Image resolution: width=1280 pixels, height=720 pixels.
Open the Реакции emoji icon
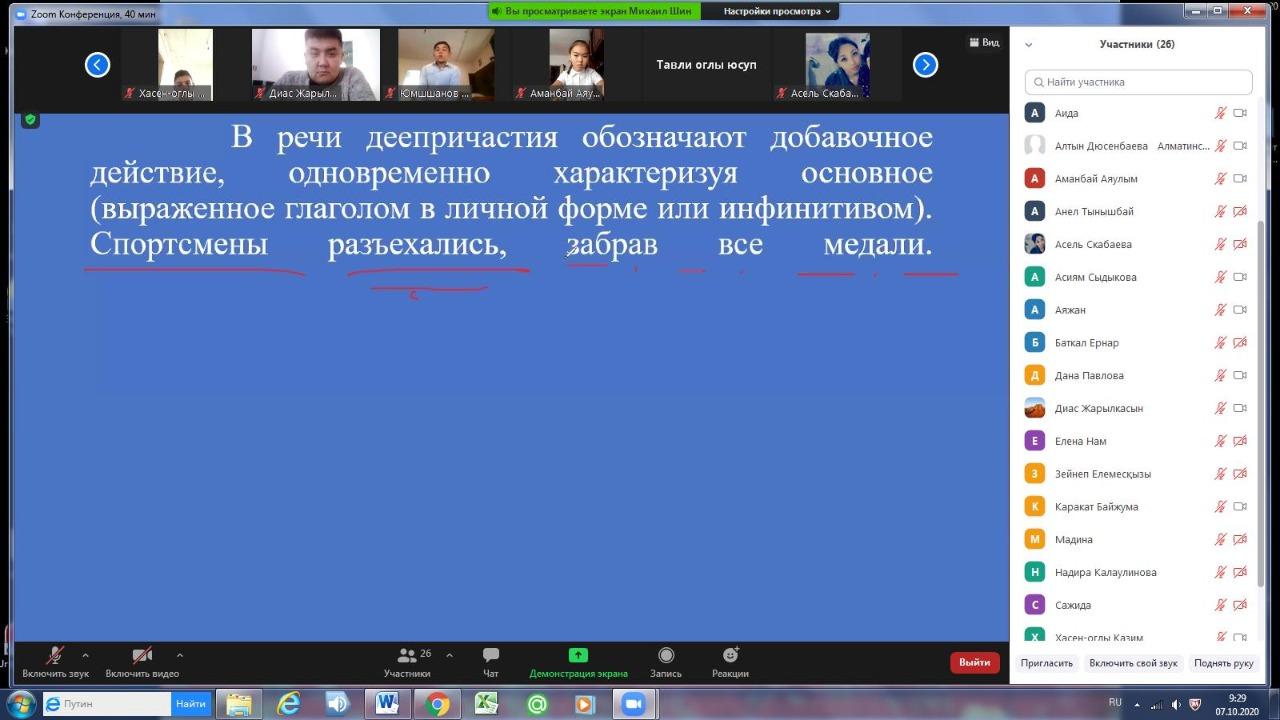[730, 655]
